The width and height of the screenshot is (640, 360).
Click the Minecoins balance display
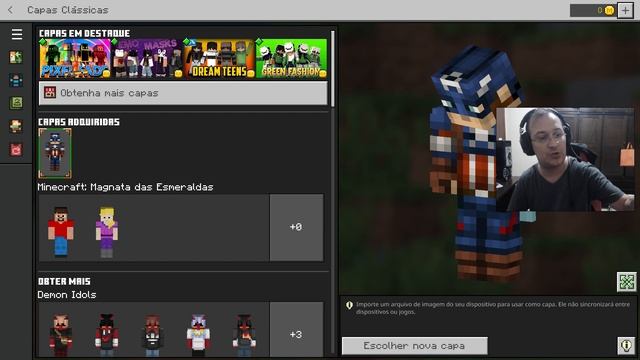tap(593, 10)
